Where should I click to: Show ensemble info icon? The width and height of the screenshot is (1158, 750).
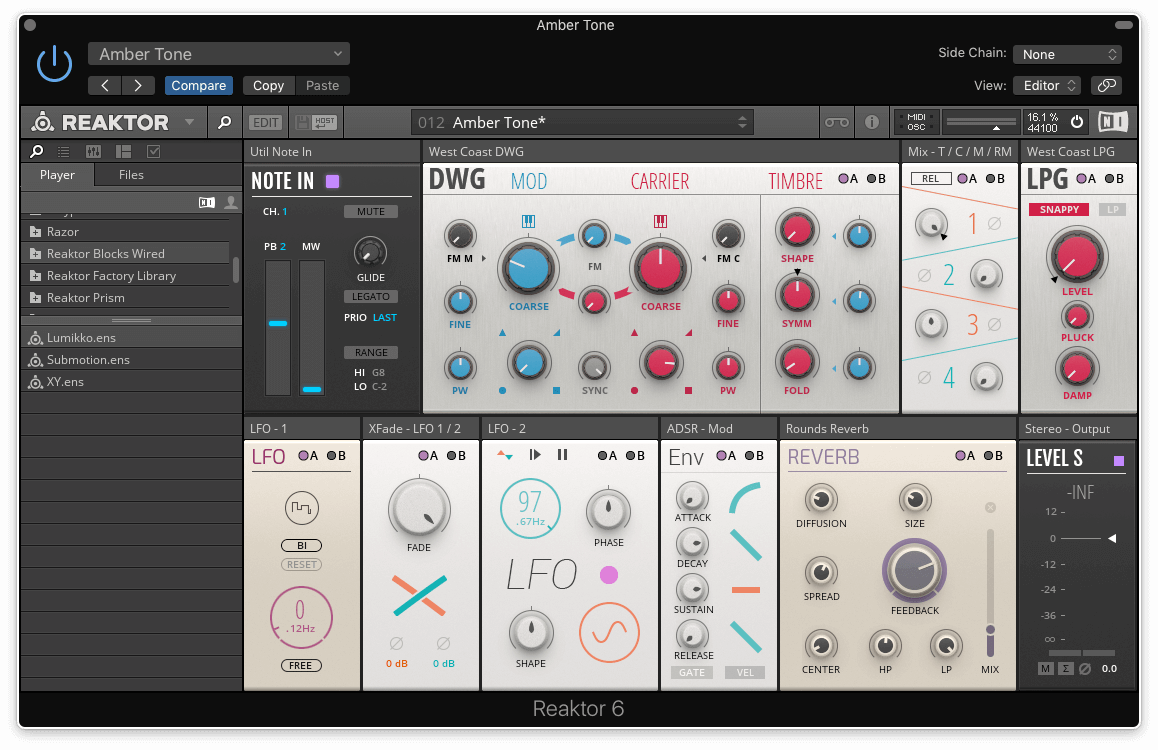tap(871, 123)
